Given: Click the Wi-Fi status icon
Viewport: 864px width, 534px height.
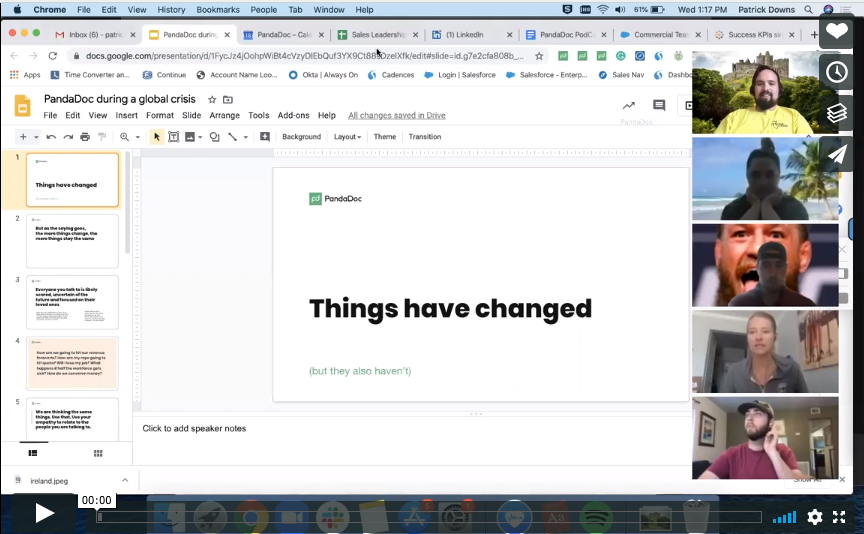Looking at the screenshot, I should [x=603, y=9].
